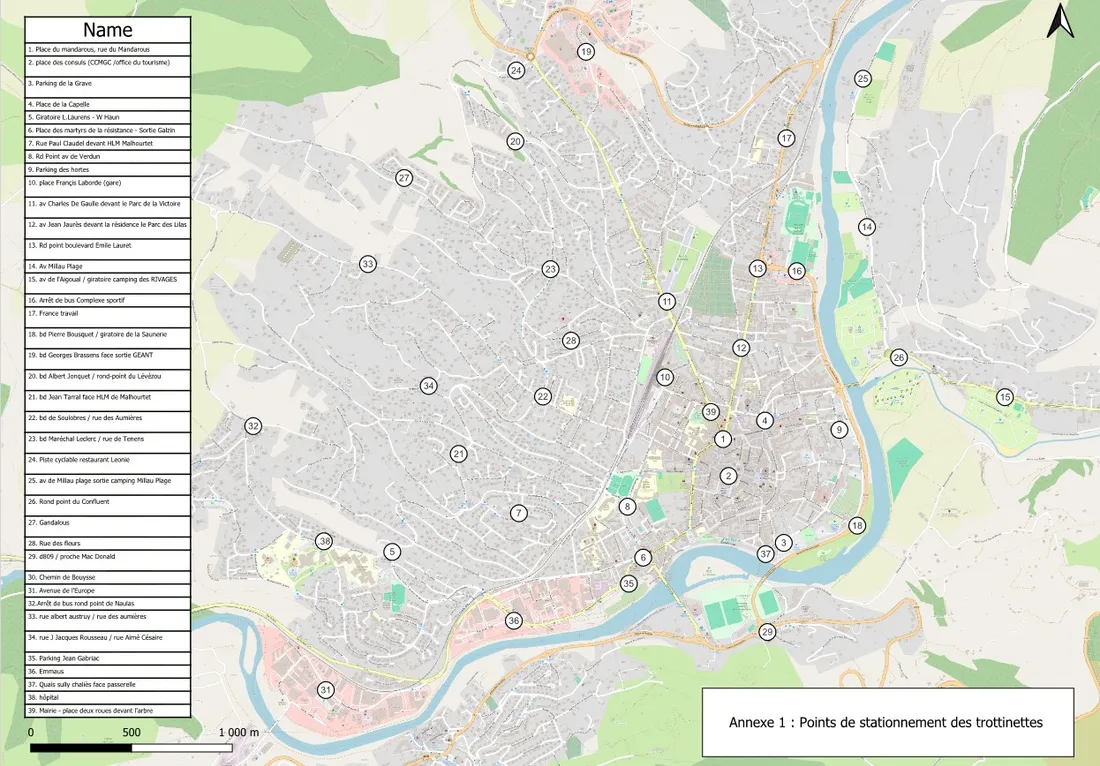The height and width of the screenshot is (766, 1100).
Task: Click marker 29 near Mac Donald
Action: [x=767, y=632]
